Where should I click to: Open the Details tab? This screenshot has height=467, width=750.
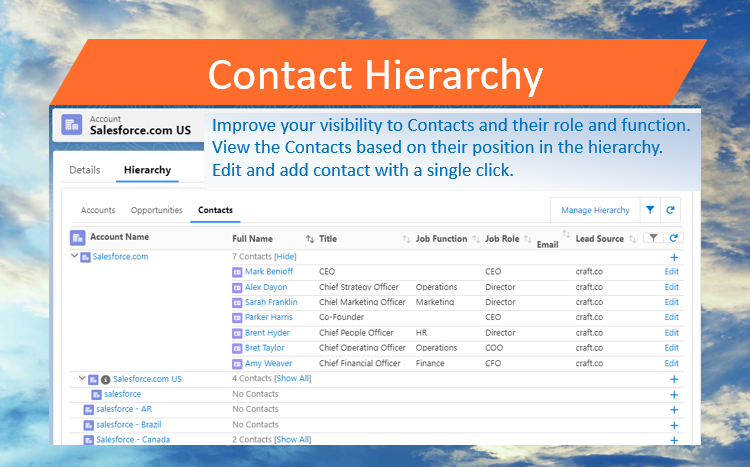click(x=85, y=170)
